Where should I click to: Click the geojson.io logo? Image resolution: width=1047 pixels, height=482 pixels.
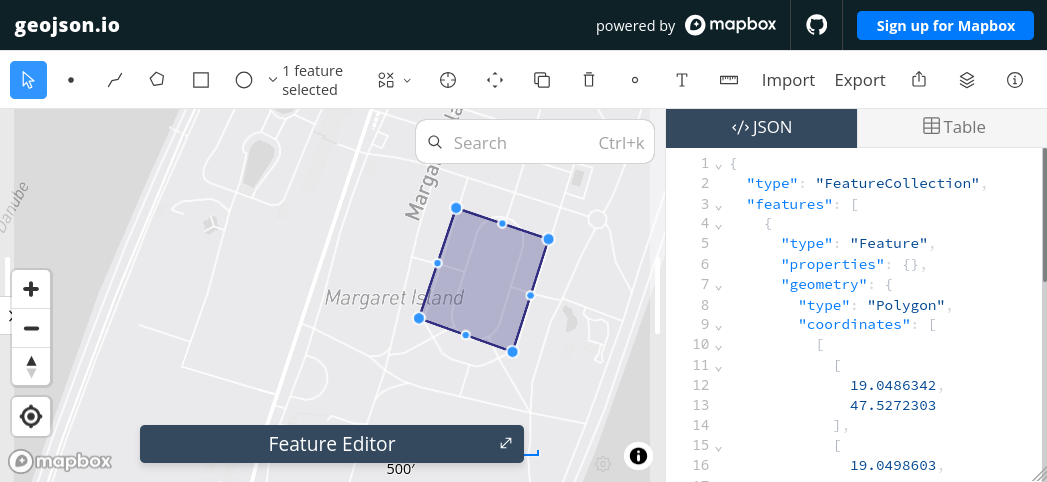pos(67,25)
